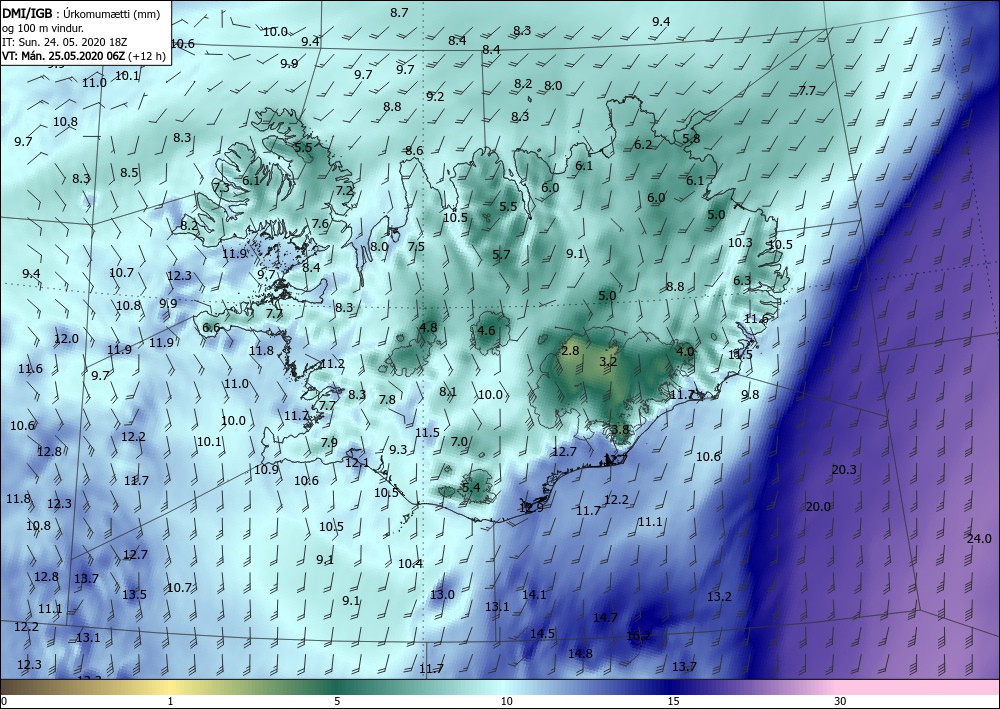Click the 9.8 value on the map
The image size is (1000, 709).
pyautogui.click(x=751, y=395)
